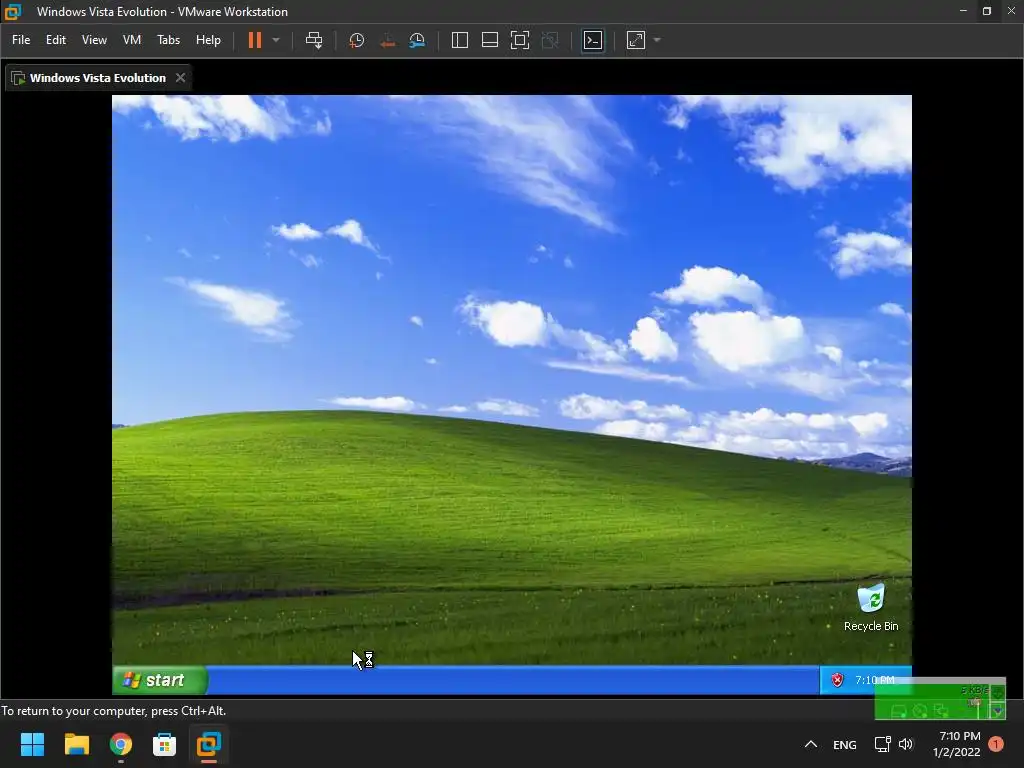1024x768 pixels.
Task: Click the VMware app icon in the title bar
Action: (12, 12)
